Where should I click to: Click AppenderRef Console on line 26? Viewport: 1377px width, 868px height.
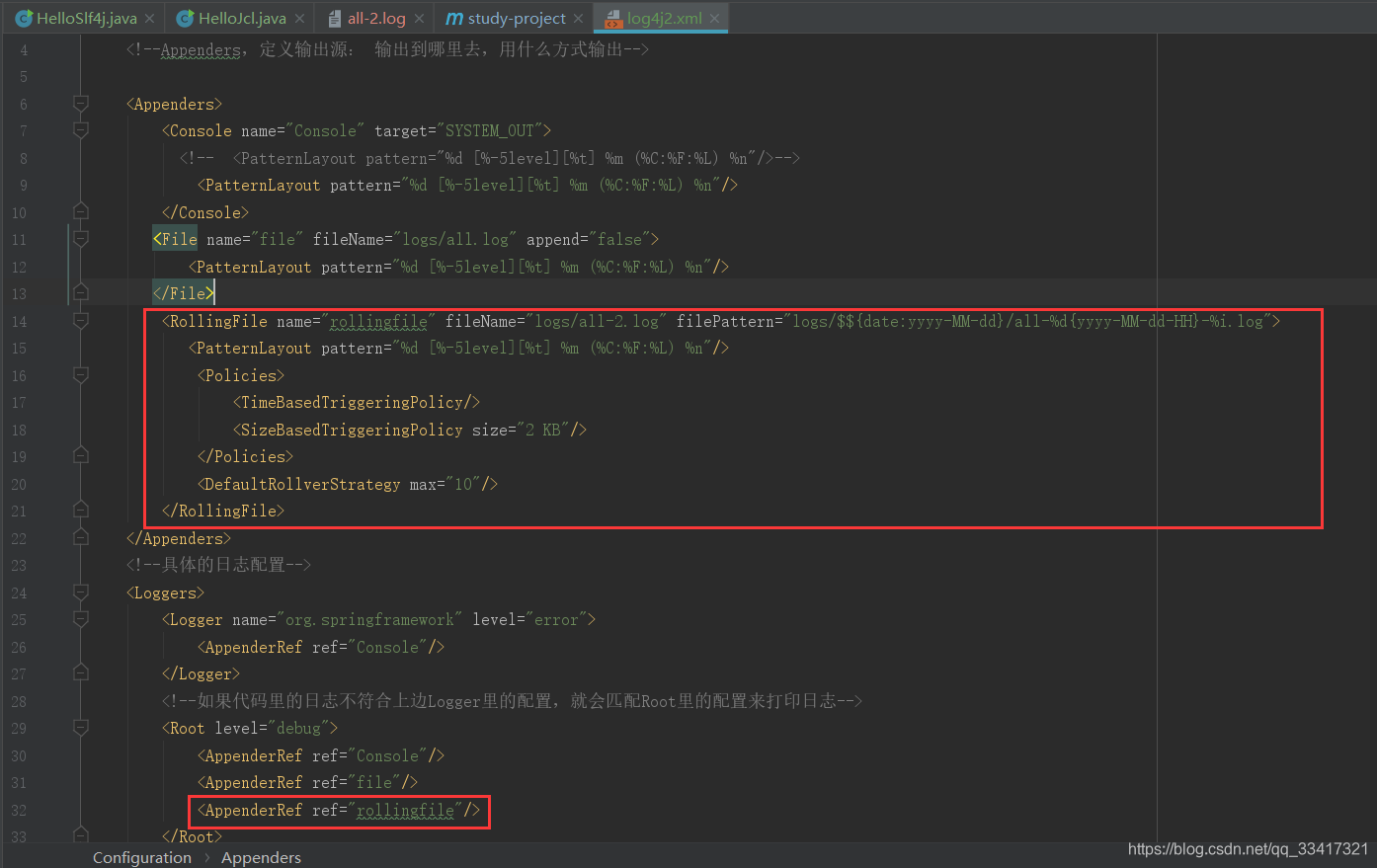click(x=321, y=647)
